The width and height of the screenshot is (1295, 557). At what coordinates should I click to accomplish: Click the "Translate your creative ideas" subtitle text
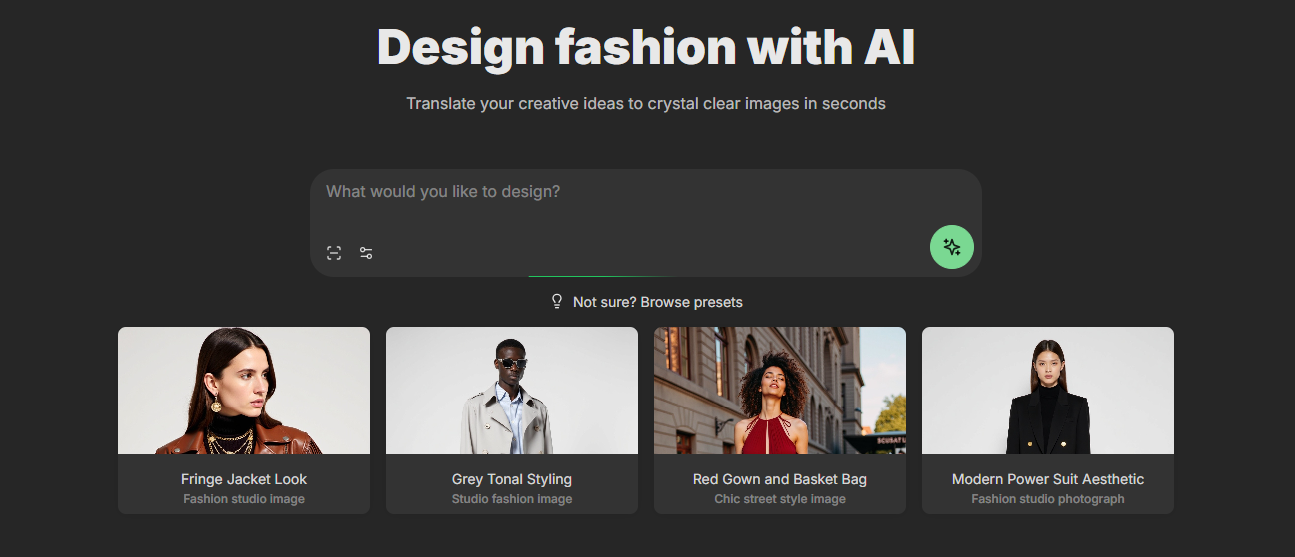pos(646,103)
